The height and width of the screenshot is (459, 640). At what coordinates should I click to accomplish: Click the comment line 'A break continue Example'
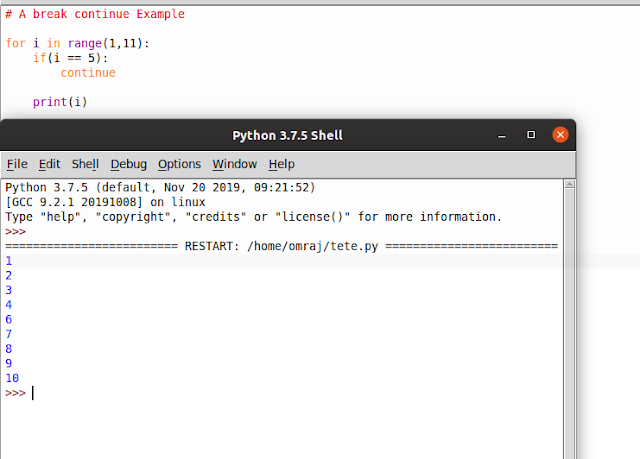point(95,14)
